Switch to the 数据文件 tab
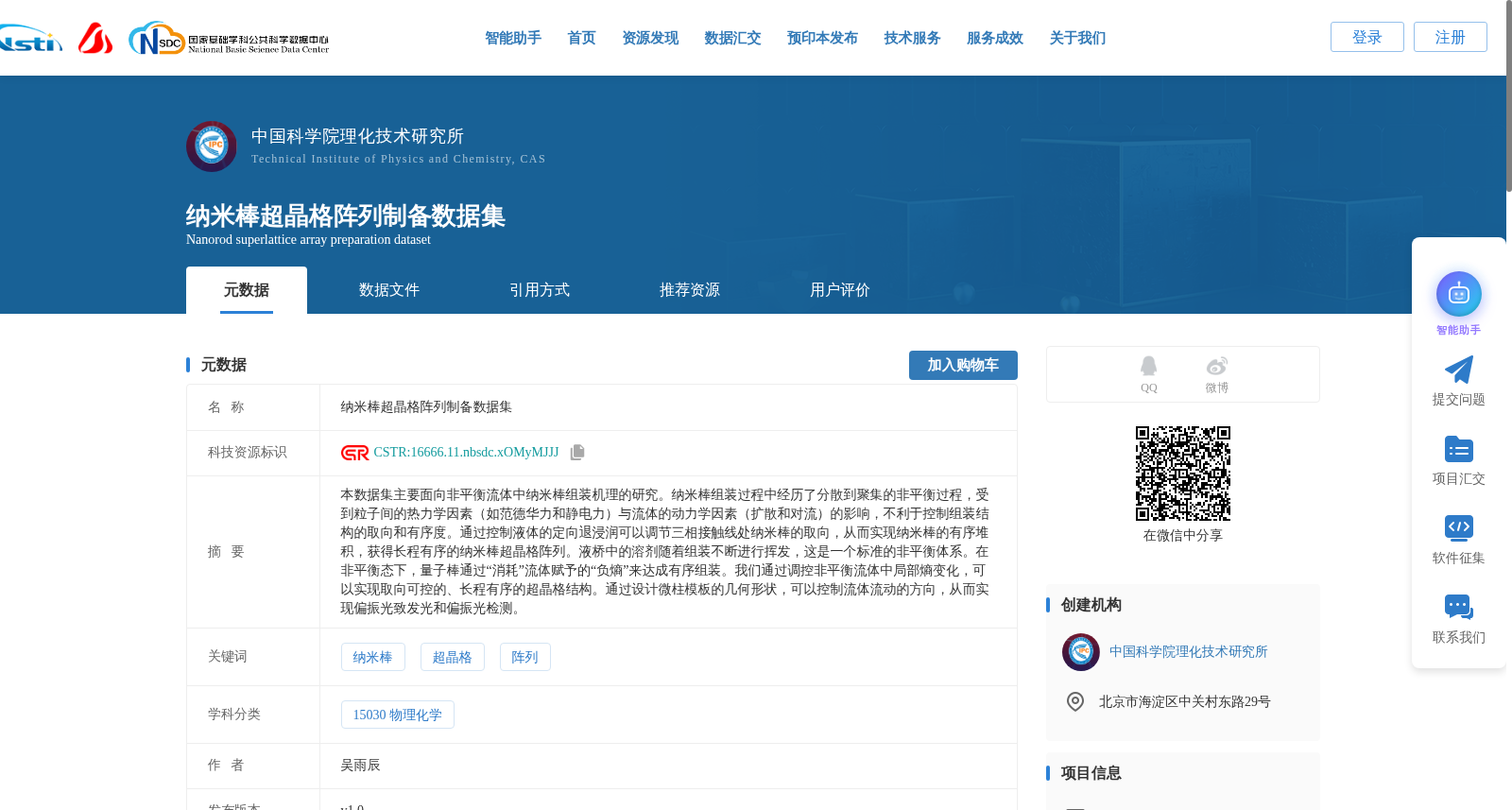This screenshot has height=810, width=1512. [389, 290]
